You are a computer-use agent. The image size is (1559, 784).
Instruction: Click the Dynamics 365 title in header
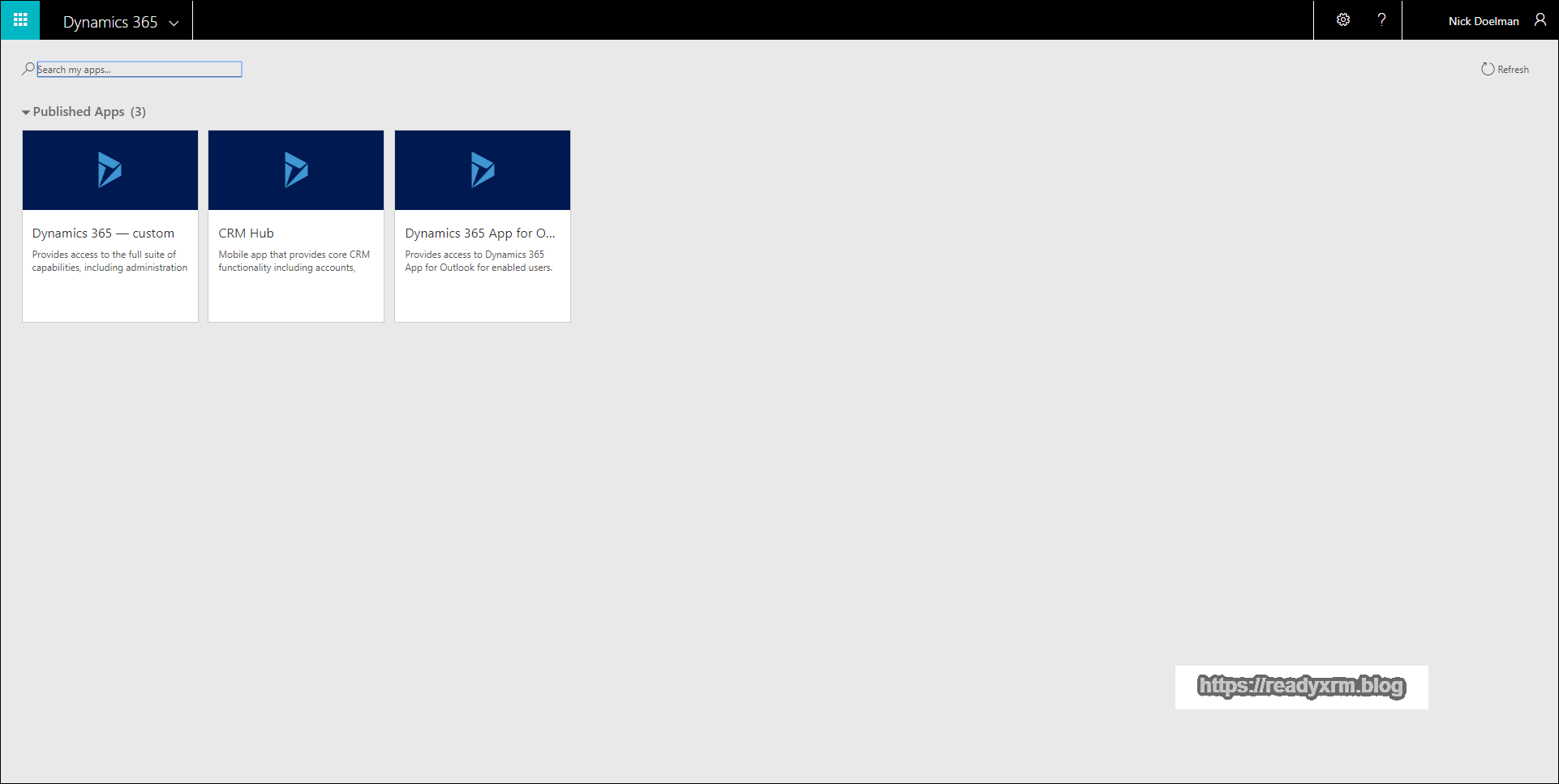coord(110,22)
